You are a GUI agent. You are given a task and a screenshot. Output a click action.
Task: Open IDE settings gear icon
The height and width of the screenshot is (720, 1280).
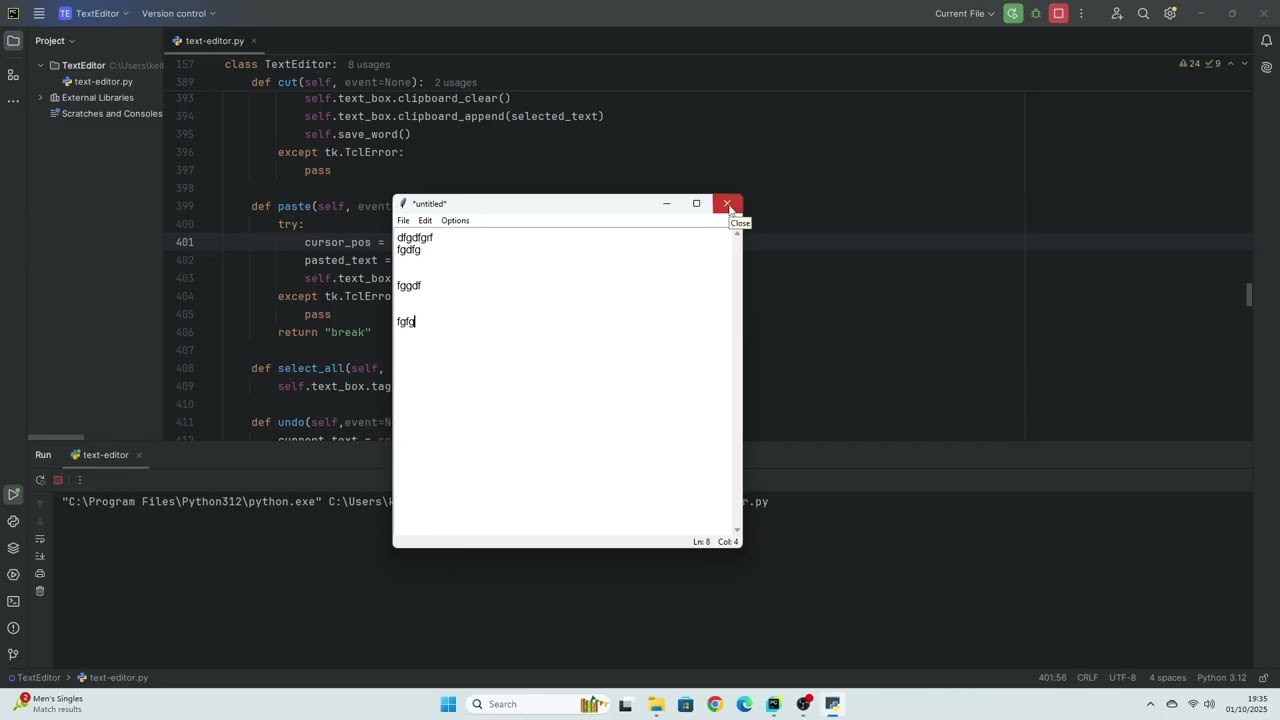point(1170,14)
